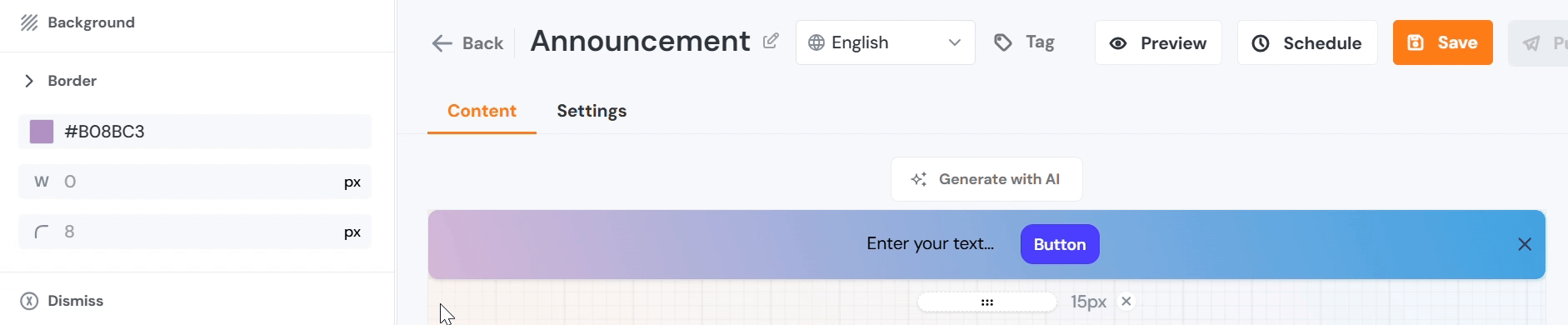
Task: Click the drag handle dots on spacer
Action: (x=987, y=302)
